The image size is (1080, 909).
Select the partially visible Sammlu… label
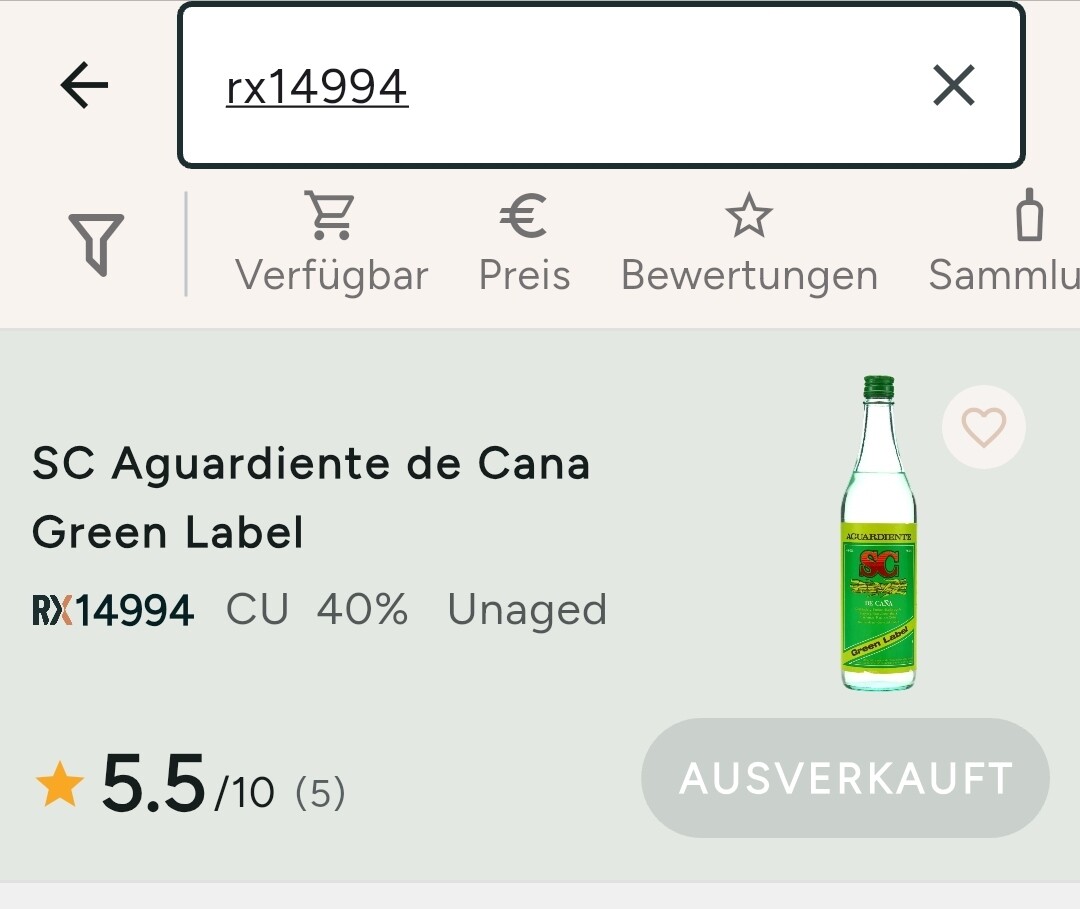(1003, 275)
